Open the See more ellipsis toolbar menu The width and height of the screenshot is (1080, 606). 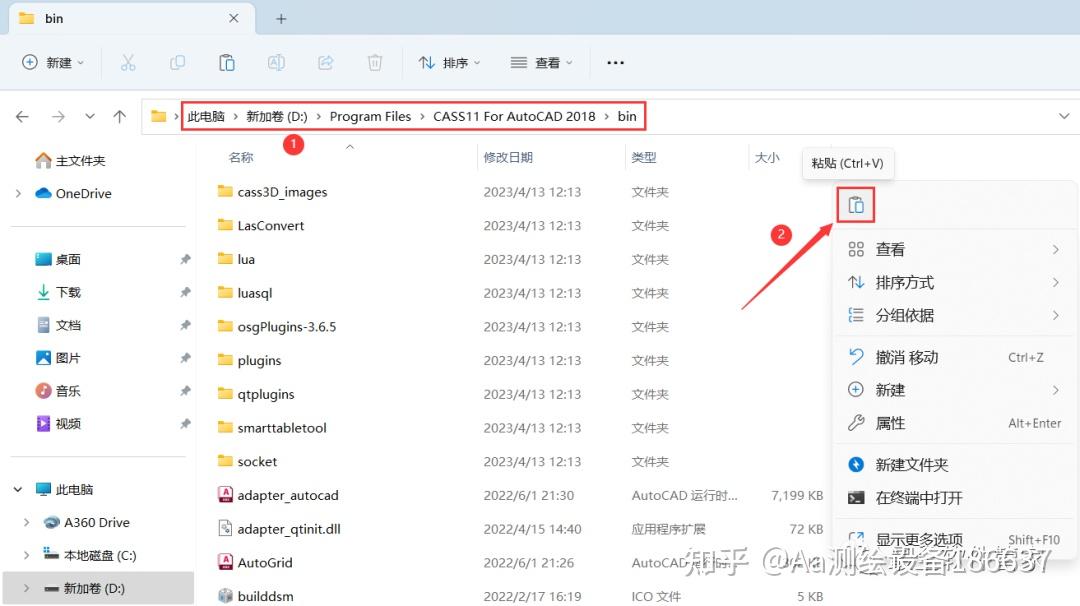click(x=615, y=62)
